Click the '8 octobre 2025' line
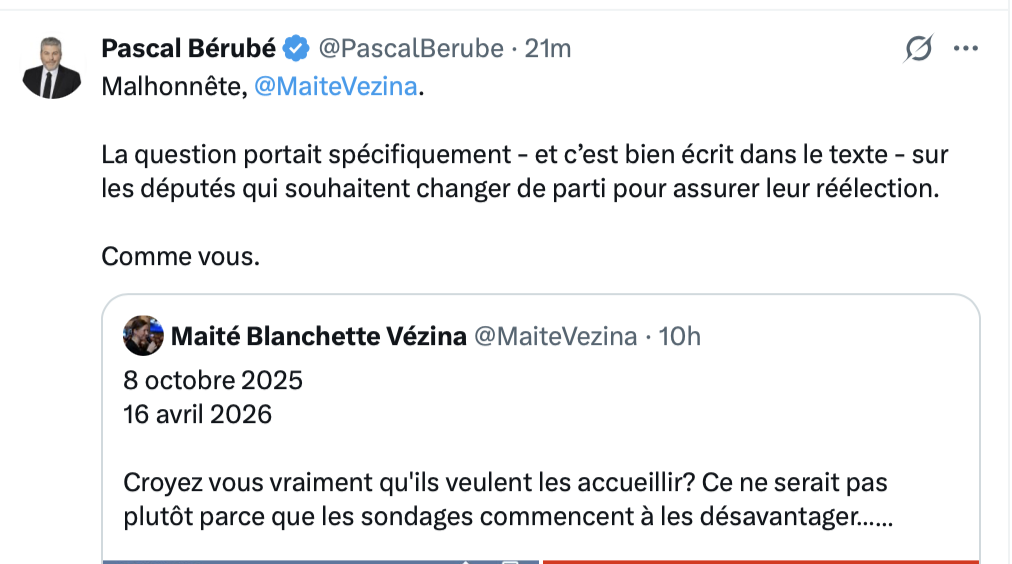This screenshot has height=564, width=1012. click(213, 380)
